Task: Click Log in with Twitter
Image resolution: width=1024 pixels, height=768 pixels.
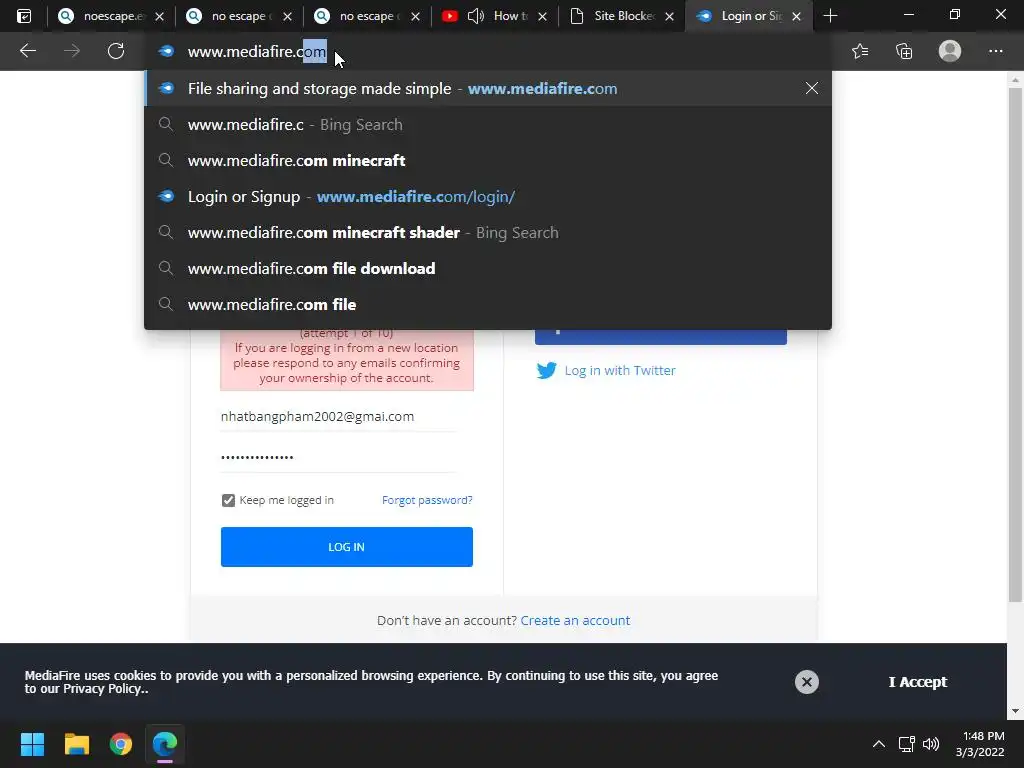Action: click(x=620, y=370)
